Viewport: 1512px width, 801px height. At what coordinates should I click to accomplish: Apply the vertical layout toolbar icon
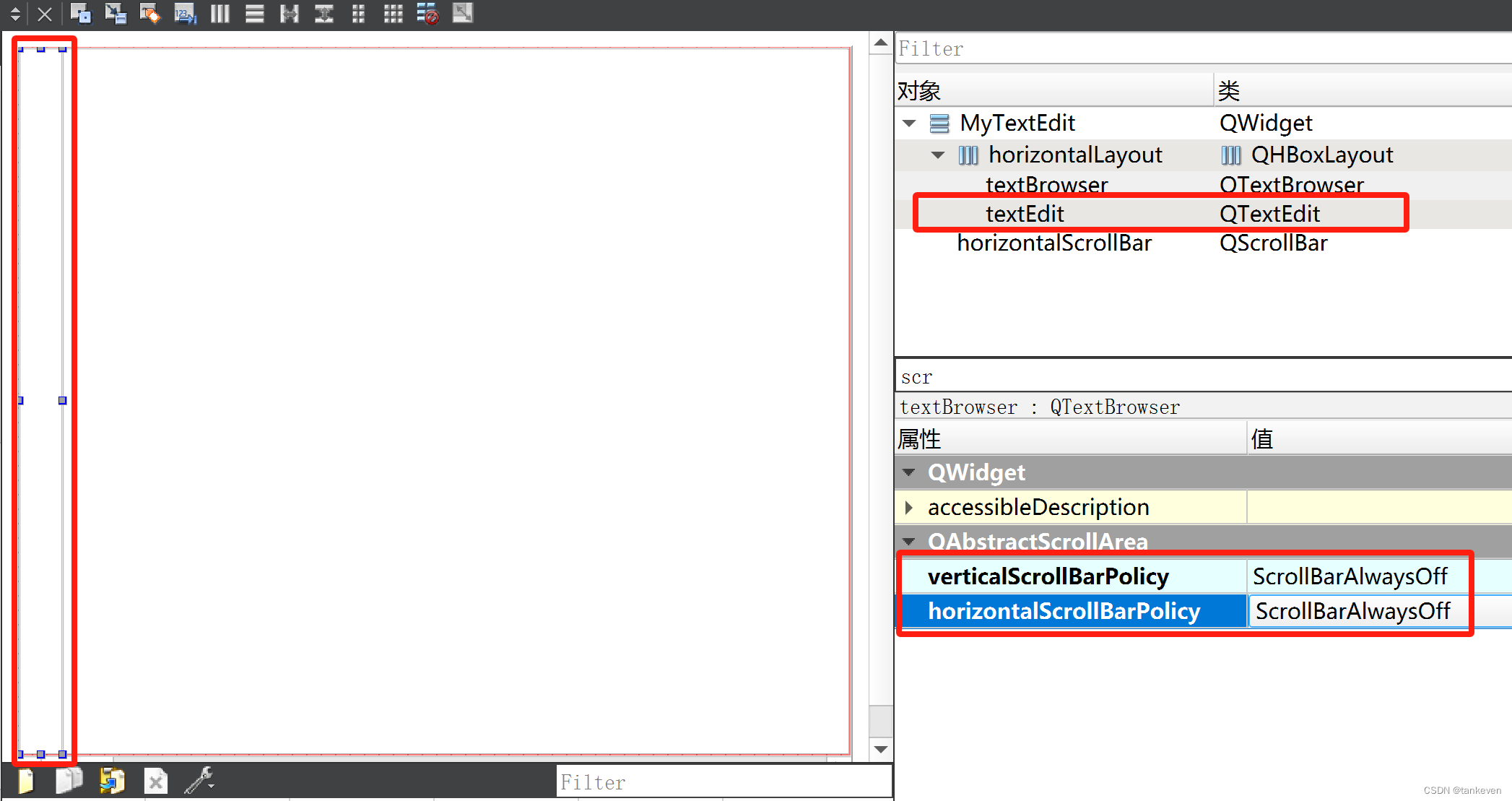coord(254,13)
